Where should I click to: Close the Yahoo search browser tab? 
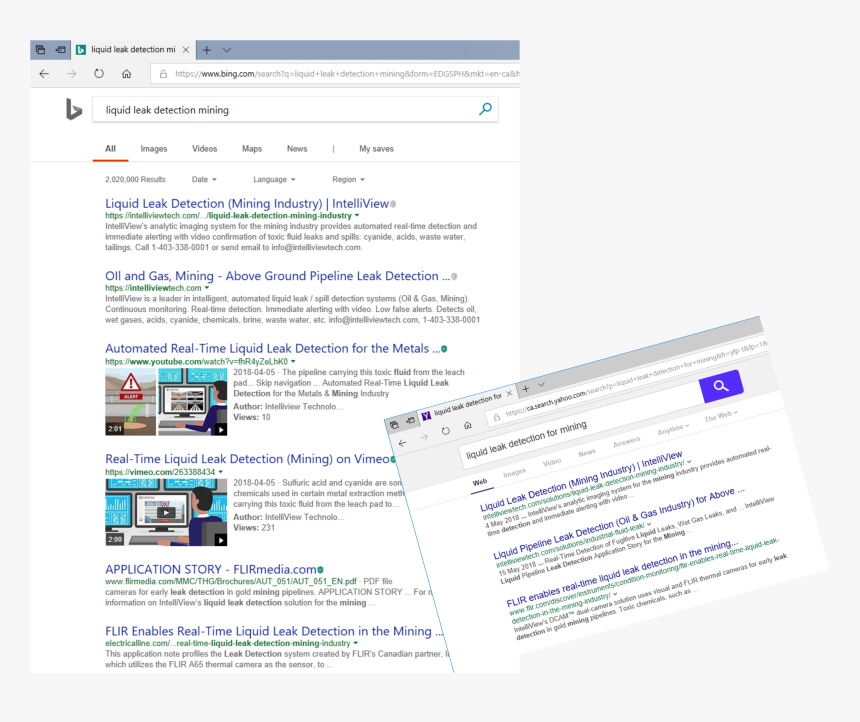point(509,393)
